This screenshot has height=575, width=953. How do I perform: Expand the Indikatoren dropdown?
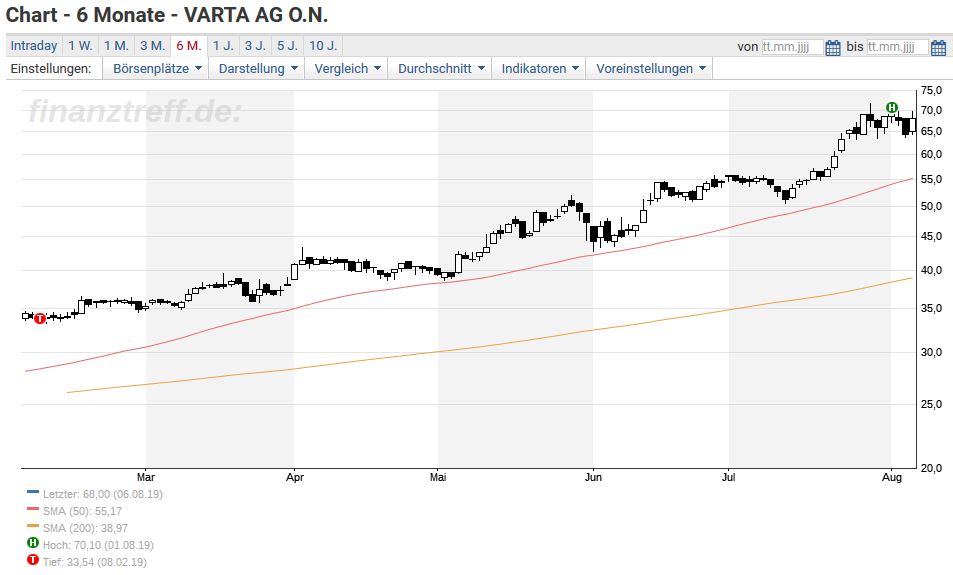540,69
